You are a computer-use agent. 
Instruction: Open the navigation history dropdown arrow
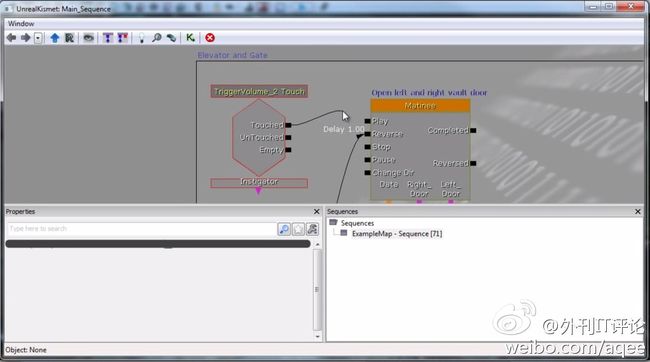(x=38, y=39)
